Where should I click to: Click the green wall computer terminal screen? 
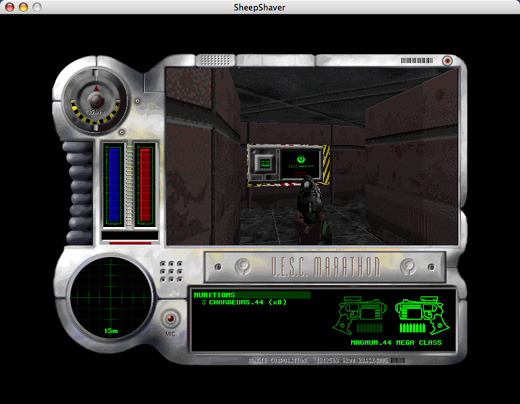click(x=301, y=164)
